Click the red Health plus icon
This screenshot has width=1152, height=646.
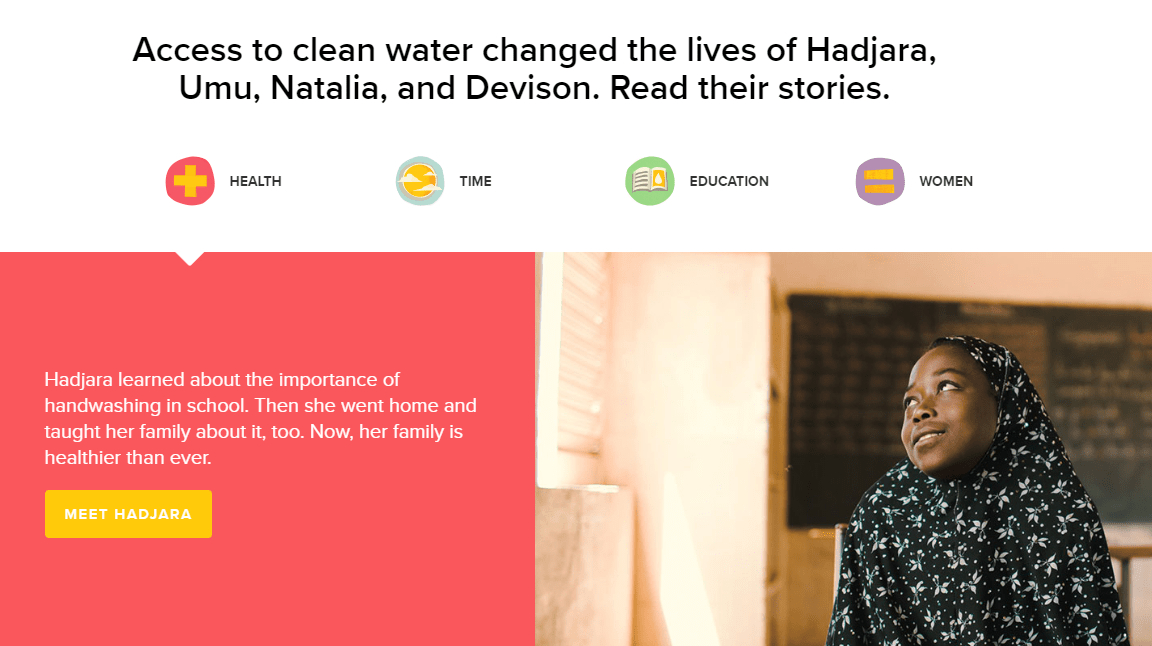pyautogui.click(x=190, y=181)
